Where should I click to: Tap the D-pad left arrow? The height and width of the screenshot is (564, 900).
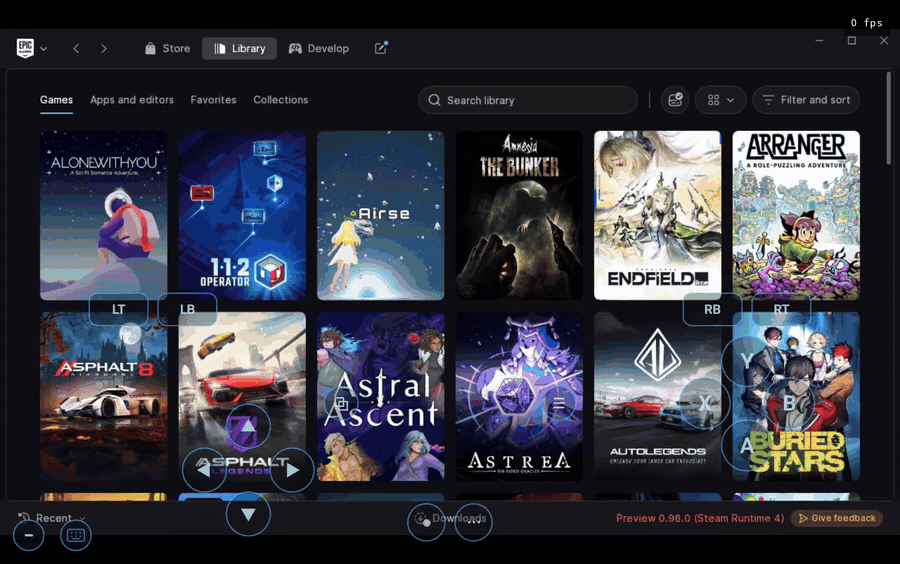coord(204,470)
